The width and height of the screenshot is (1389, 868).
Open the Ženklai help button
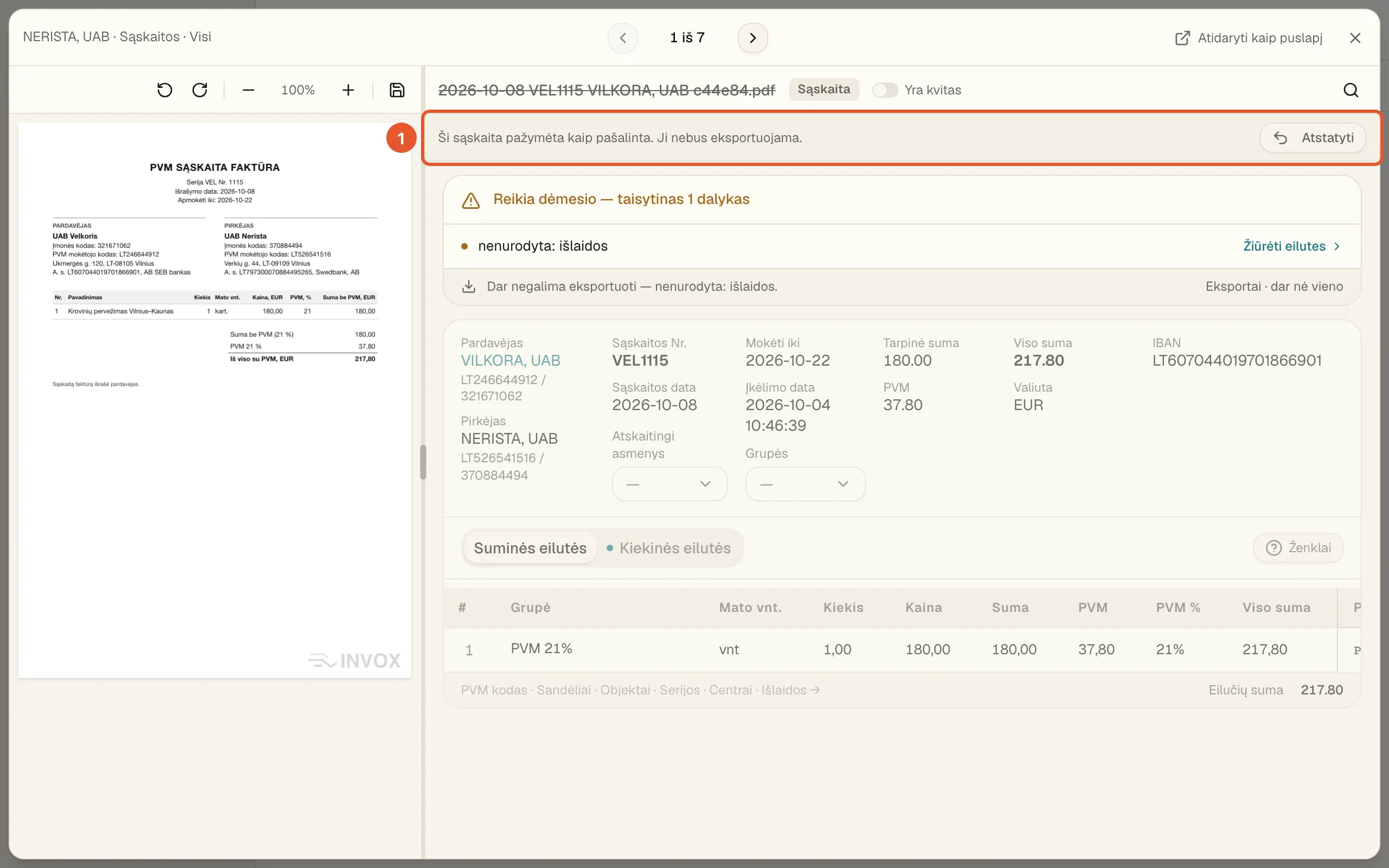click(1298, 548)
